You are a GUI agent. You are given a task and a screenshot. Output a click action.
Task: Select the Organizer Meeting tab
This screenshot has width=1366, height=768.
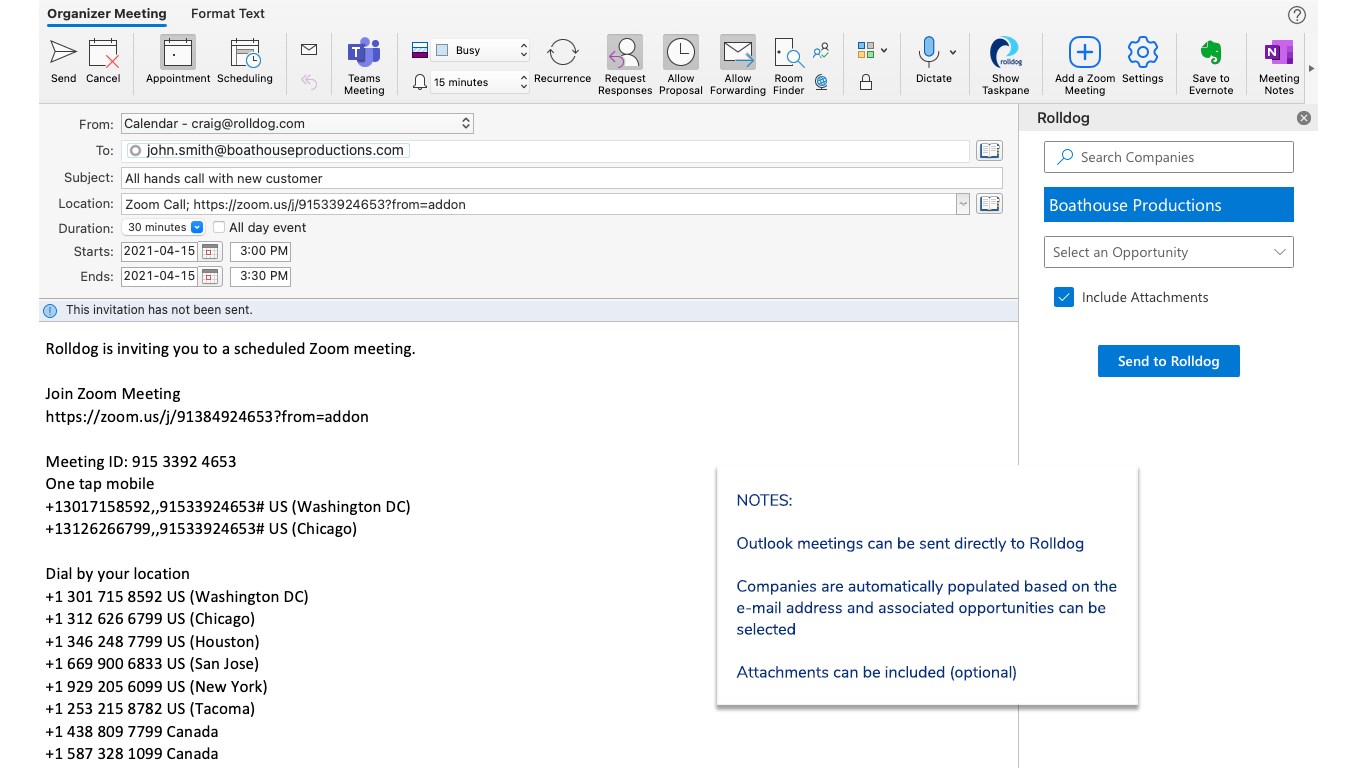tap(107, 14)
